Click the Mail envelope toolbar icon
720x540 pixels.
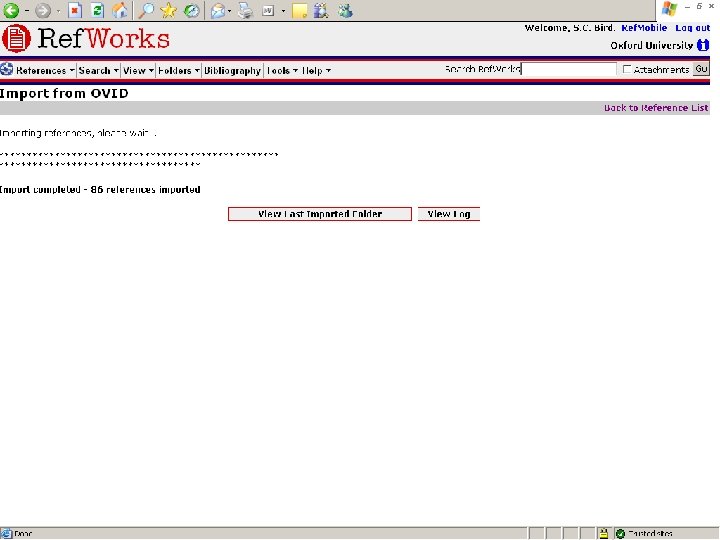tap(218, 10)
